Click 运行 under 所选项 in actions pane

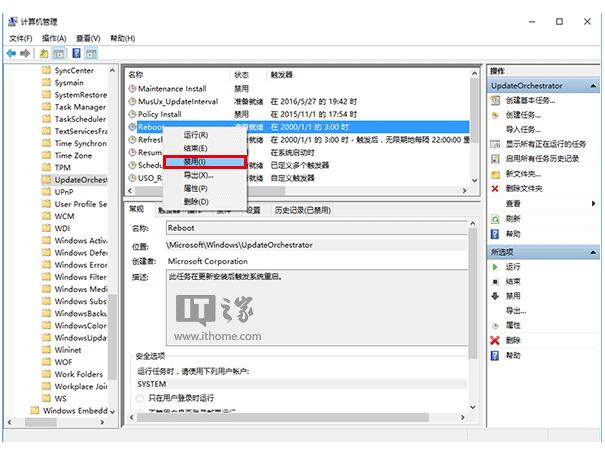pos(513,267)
